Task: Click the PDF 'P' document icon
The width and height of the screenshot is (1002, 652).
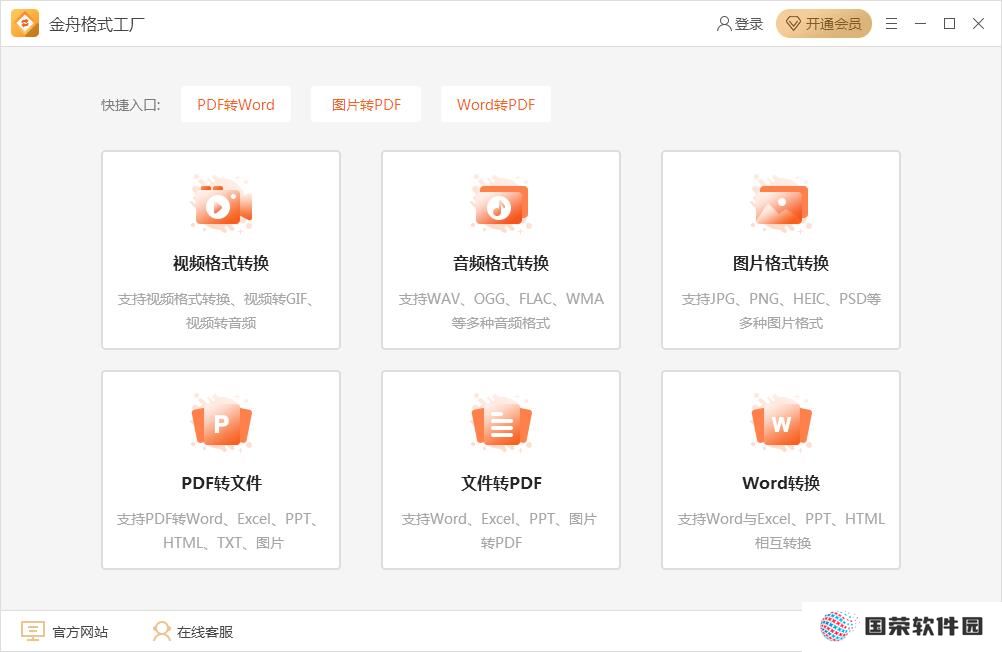Action: 221,423
